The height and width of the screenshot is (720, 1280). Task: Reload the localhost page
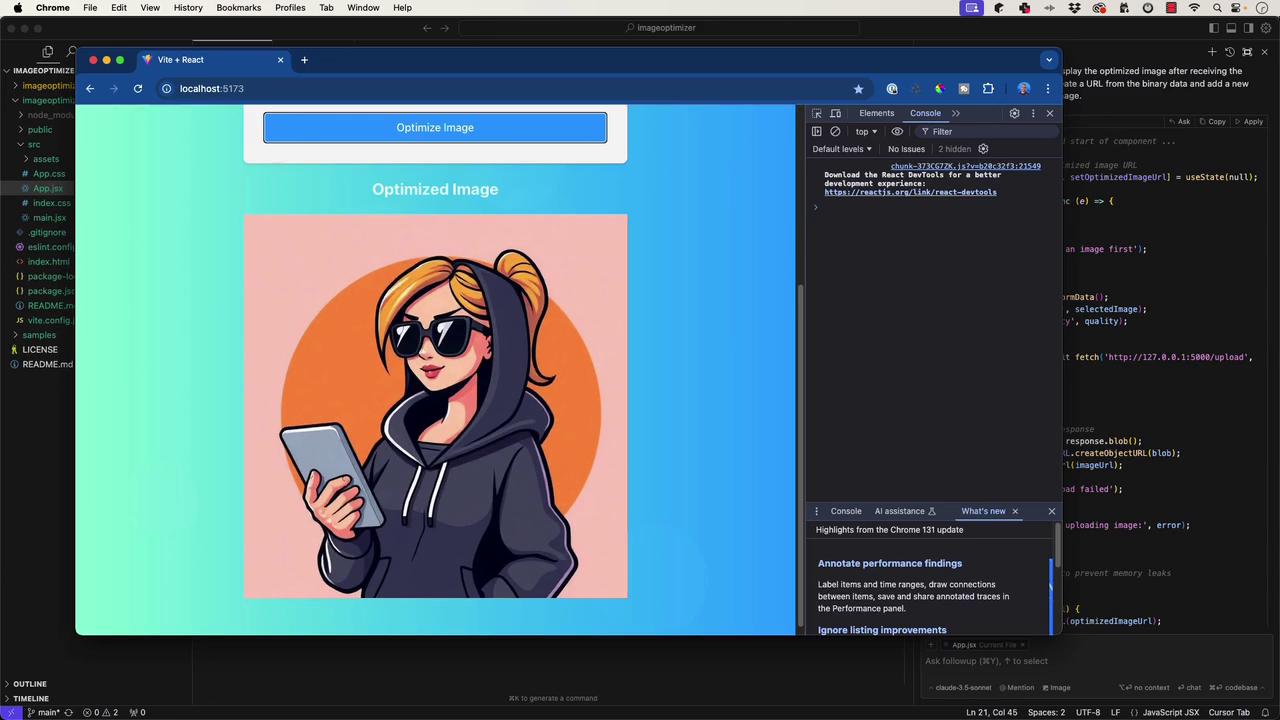138,89
